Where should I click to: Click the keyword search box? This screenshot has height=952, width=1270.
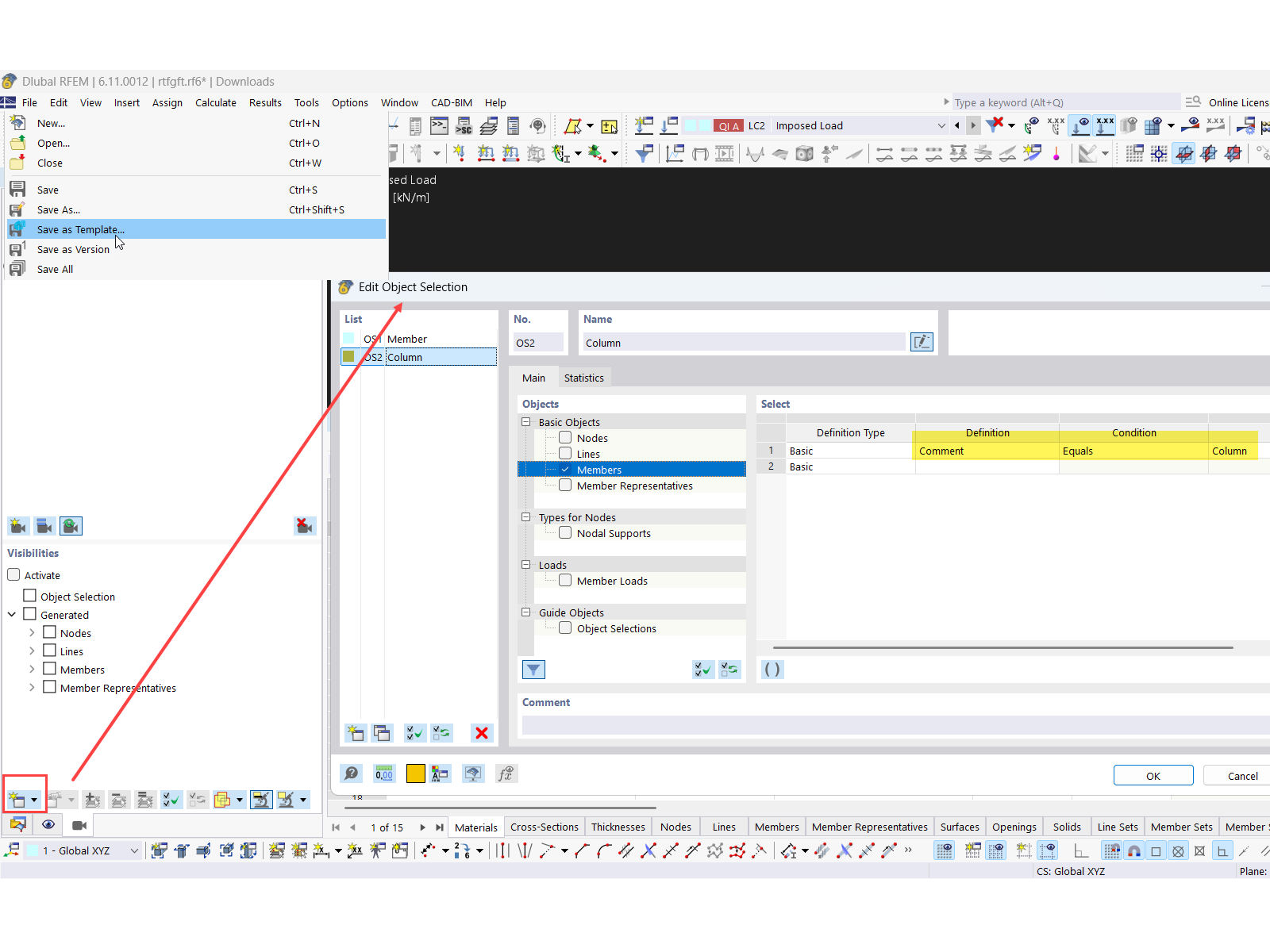click(x=1066, y=102)
